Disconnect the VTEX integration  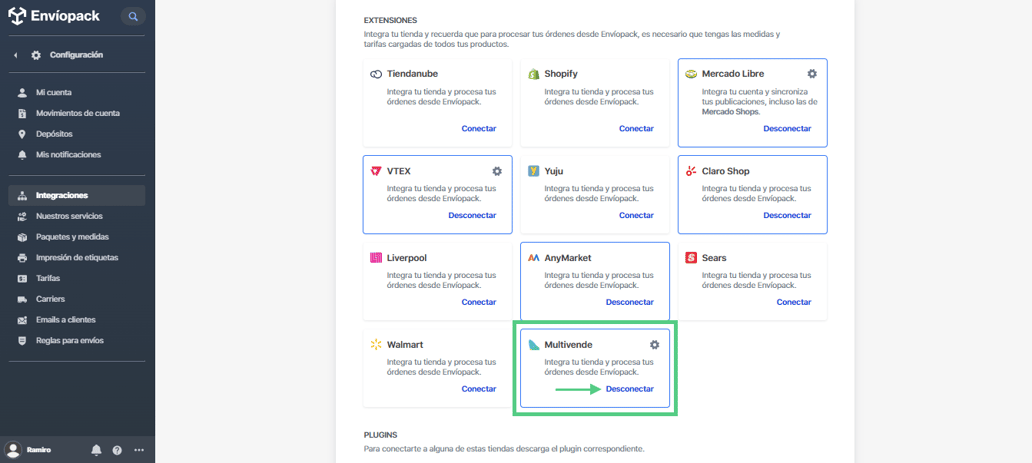[x=472, y=215]
